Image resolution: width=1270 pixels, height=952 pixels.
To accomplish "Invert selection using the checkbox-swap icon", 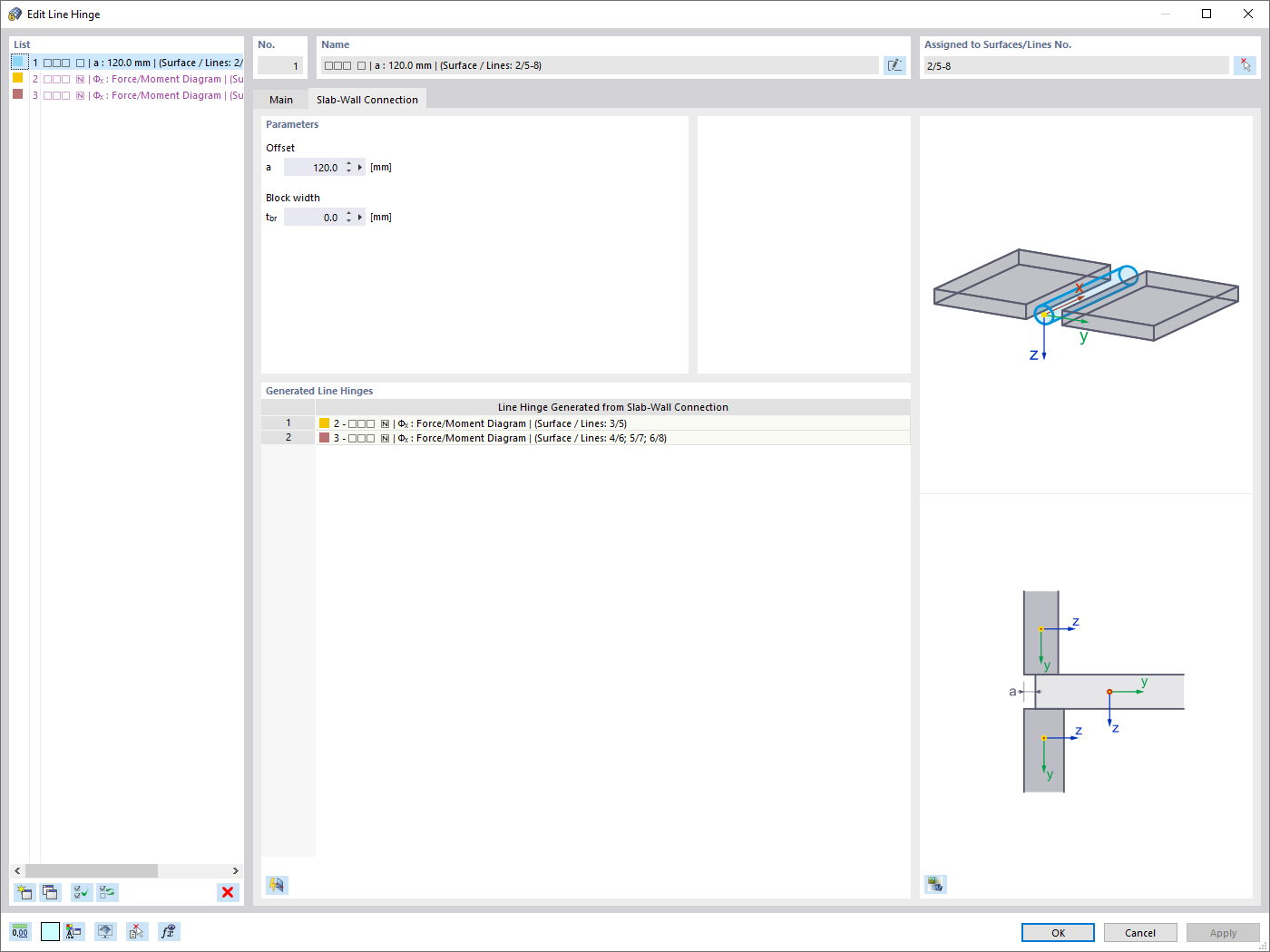I will 108,892.
